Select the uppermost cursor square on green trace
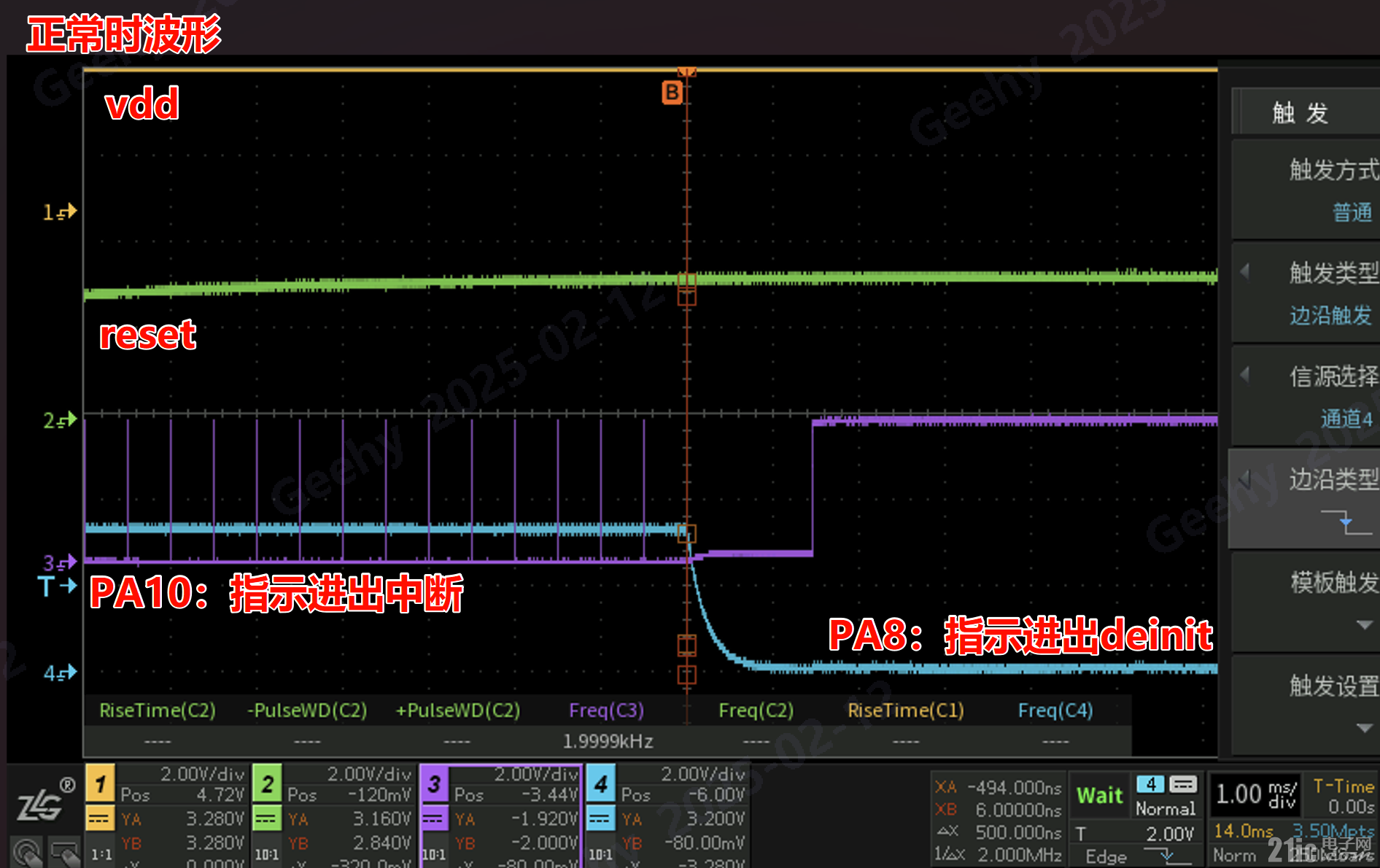 point(686,281)
